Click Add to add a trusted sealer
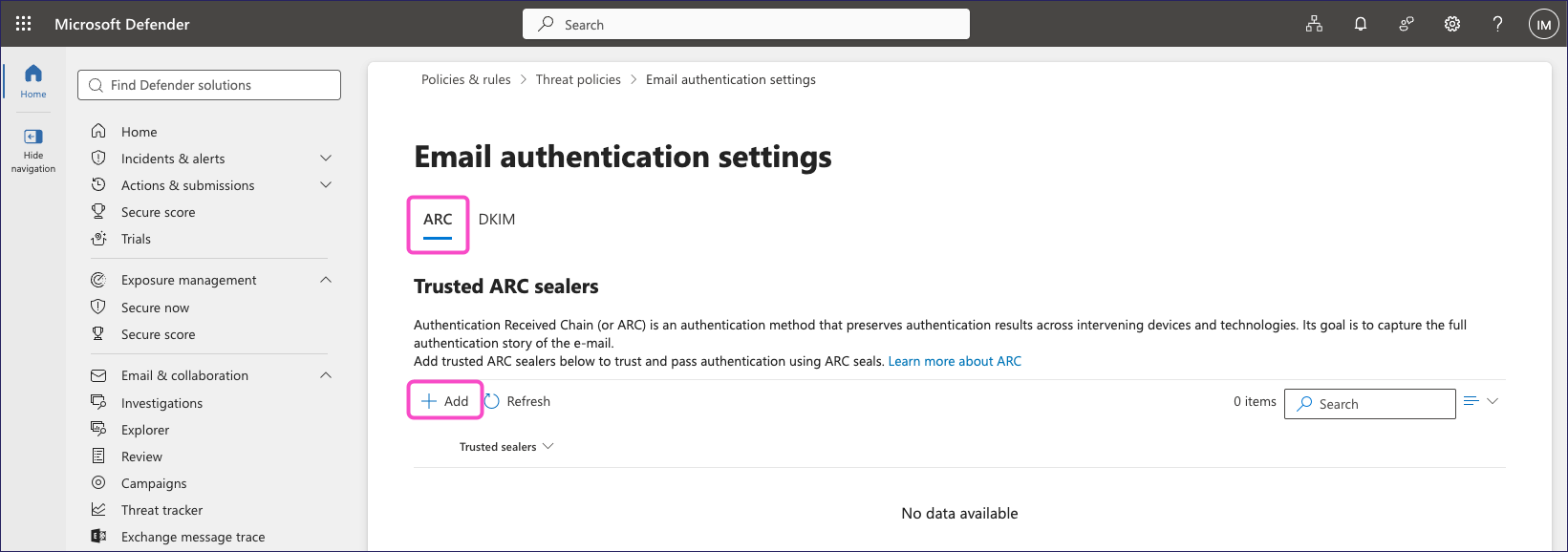 pos(445,401)
